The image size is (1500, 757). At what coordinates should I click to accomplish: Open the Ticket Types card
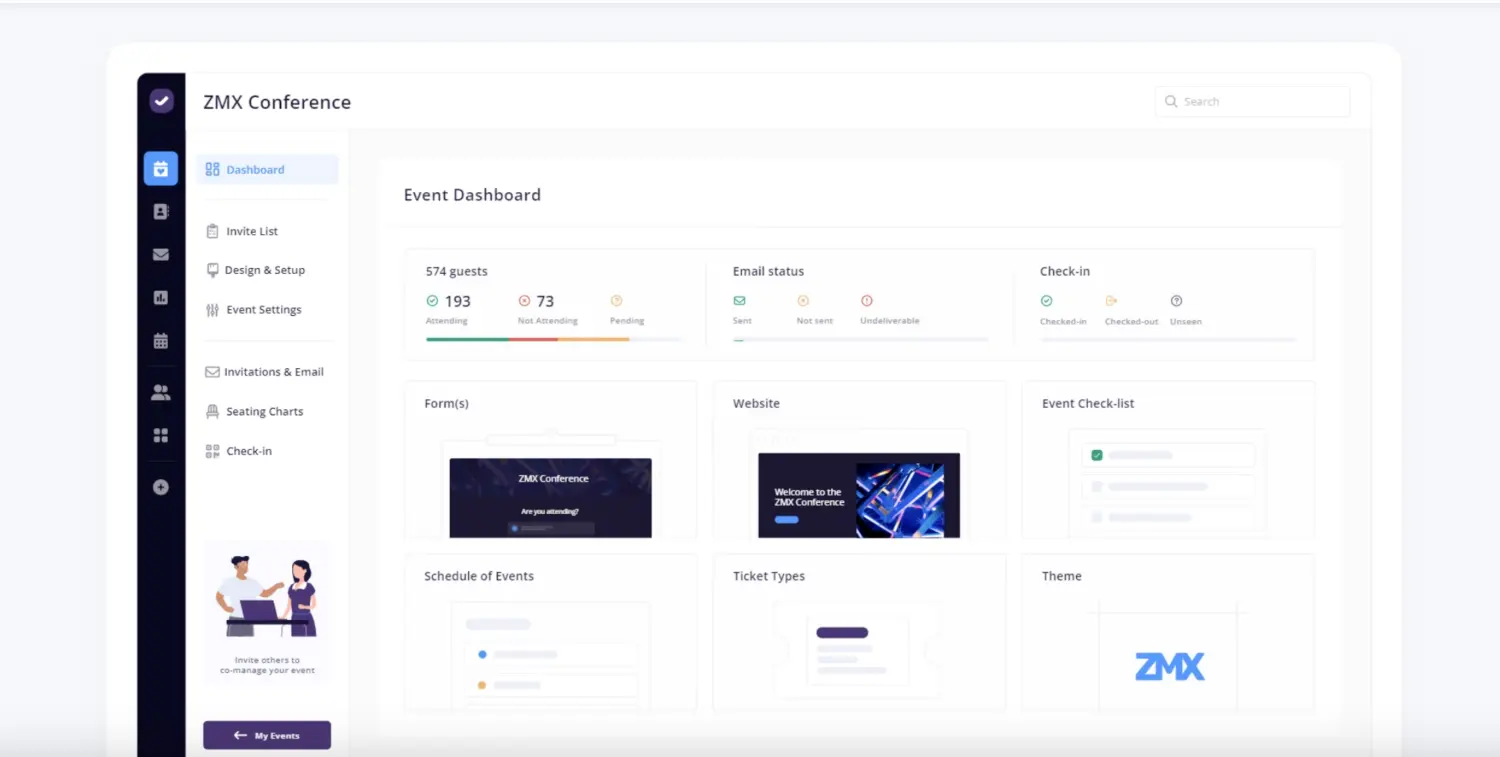[x=859, y=633]
